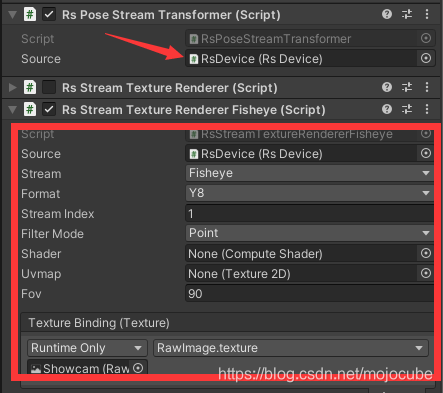Pick a texture for Uvmap field
This screenshot has height=393, width=443.
(426, 273)
